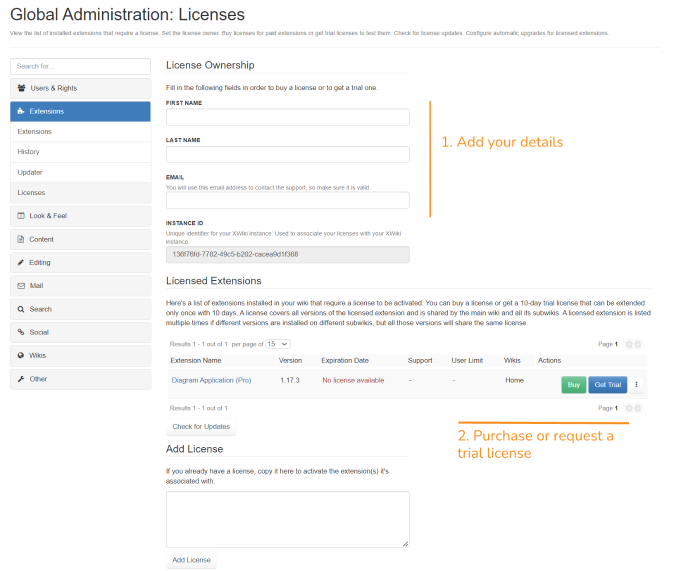Click the Users & Rights group icon
The height and width of the screenshot is (571, 700).
(21, 88)
